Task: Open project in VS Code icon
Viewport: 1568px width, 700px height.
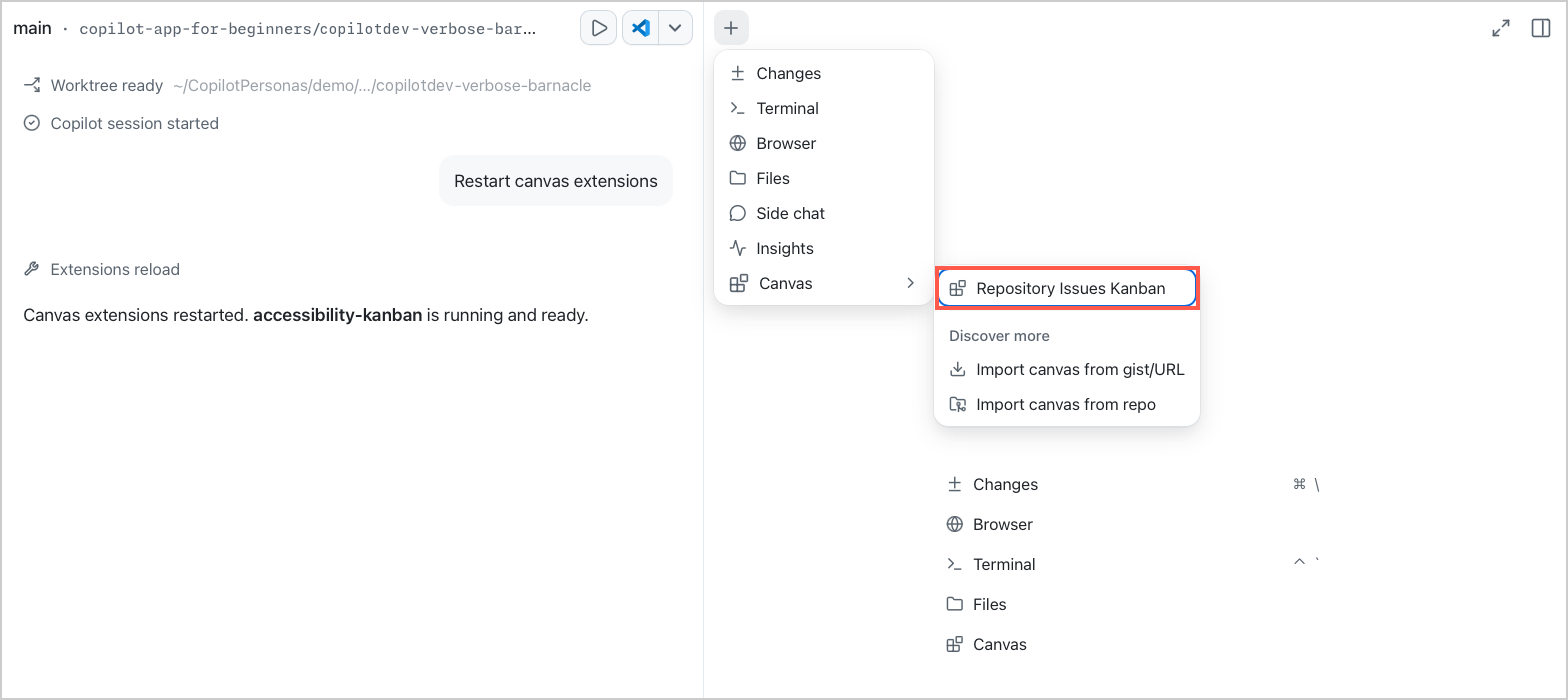Action: click(x=641, y=28)
